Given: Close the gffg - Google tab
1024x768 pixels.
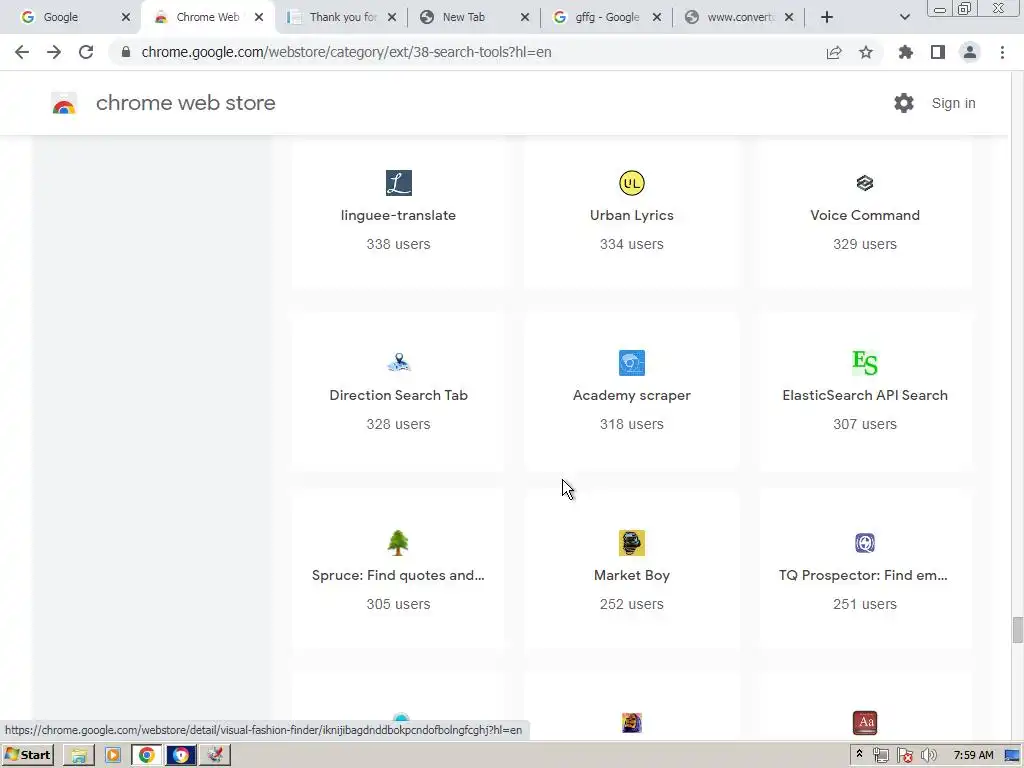Looking at the screenshot, I should pos(657,17).
